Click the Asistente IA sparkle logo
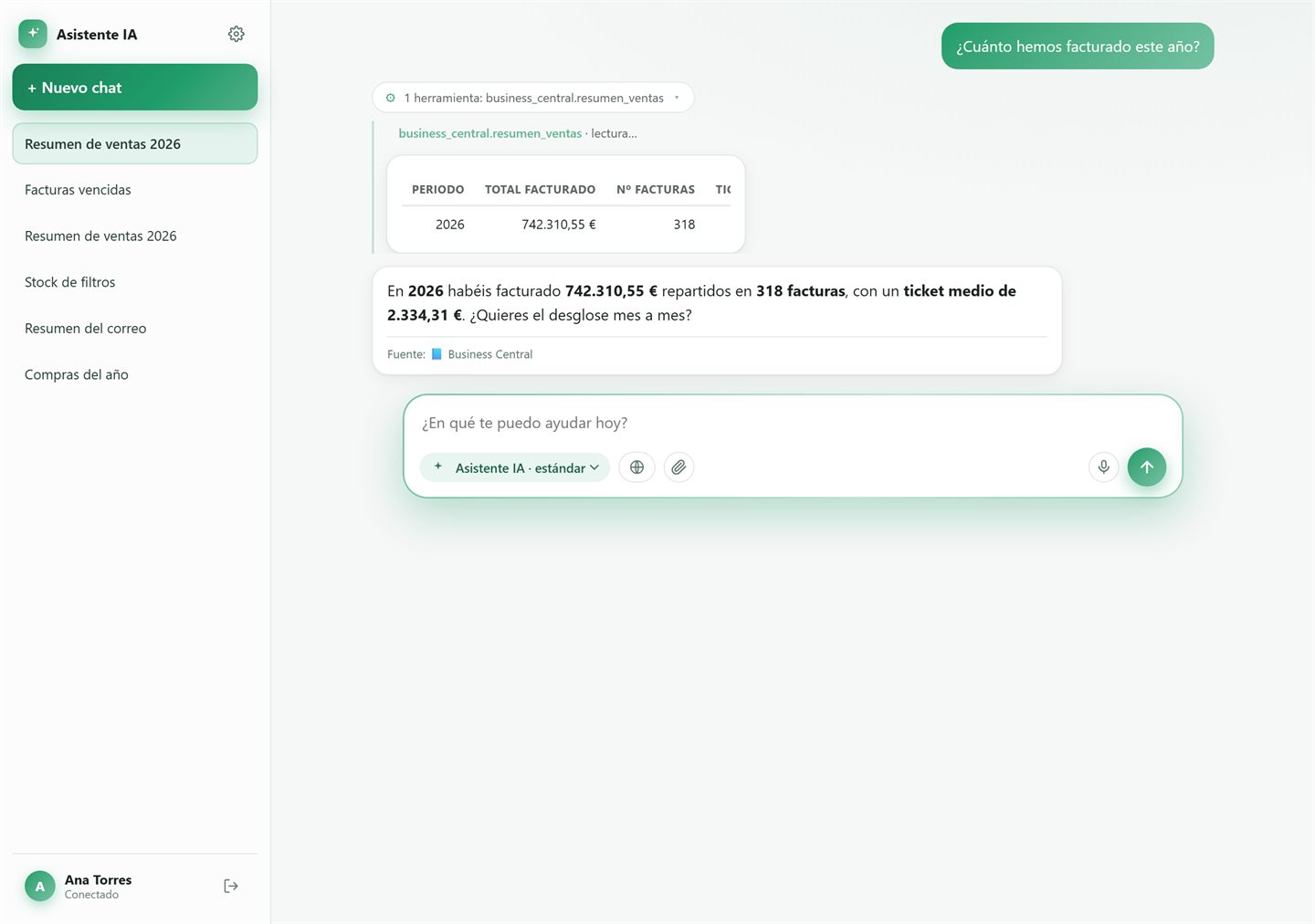This screenshot has width=1315, height=924. (33, 34)
